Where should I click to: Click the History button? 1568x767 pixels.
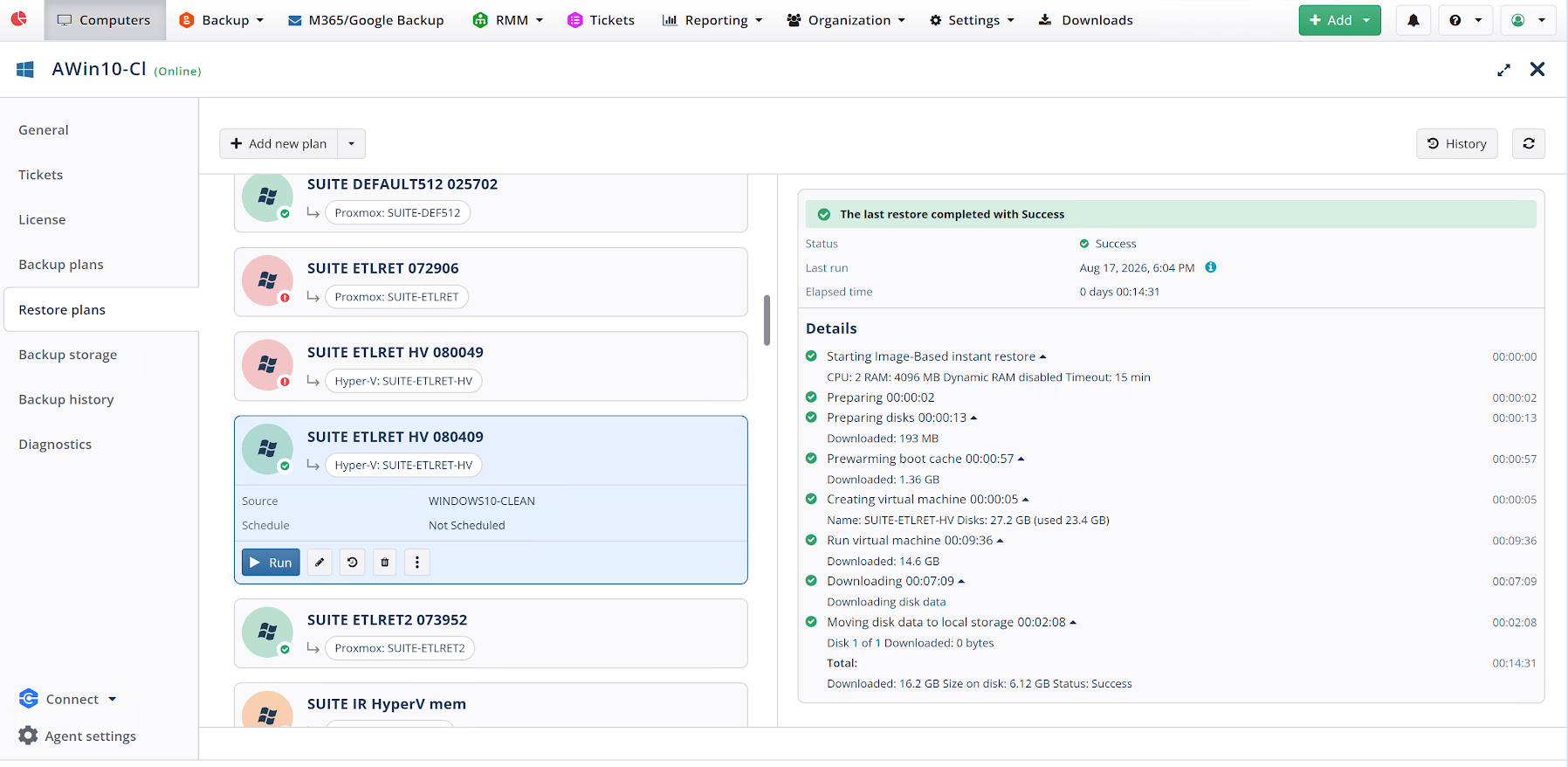point(1456,144)
